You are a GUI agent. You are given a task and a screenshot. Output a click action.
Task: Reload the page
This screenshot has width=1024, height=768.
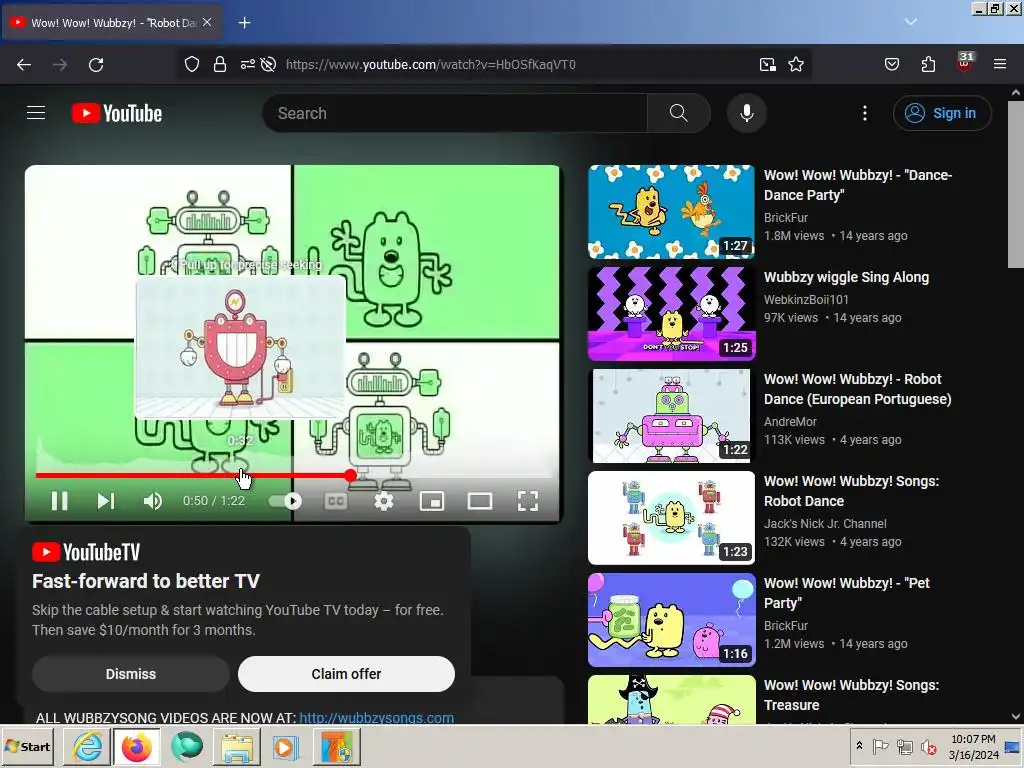(x=96, y=65)
